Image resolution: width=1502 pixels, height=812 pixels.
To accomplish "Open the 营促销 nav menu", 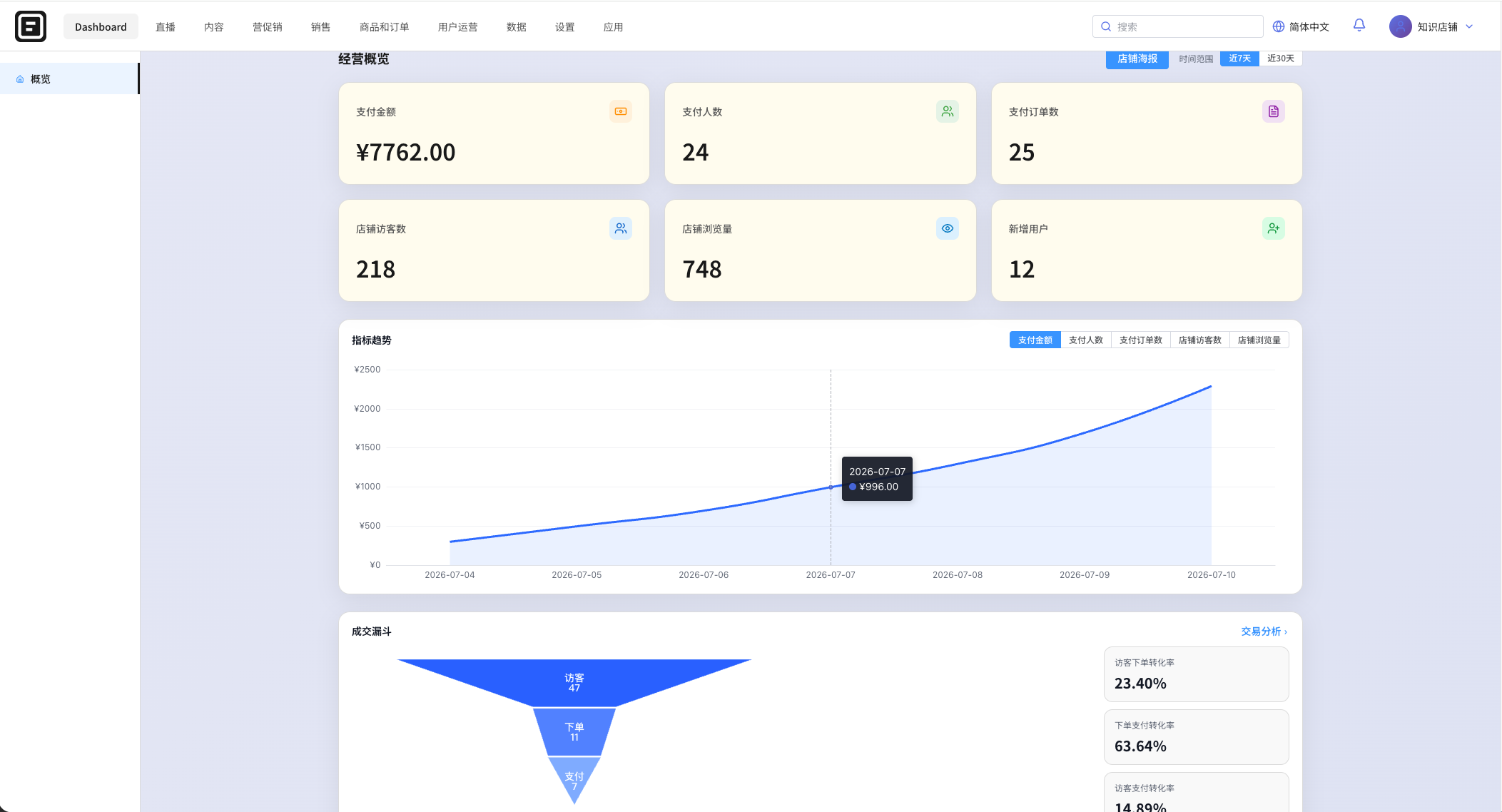I will click(268, 26).
